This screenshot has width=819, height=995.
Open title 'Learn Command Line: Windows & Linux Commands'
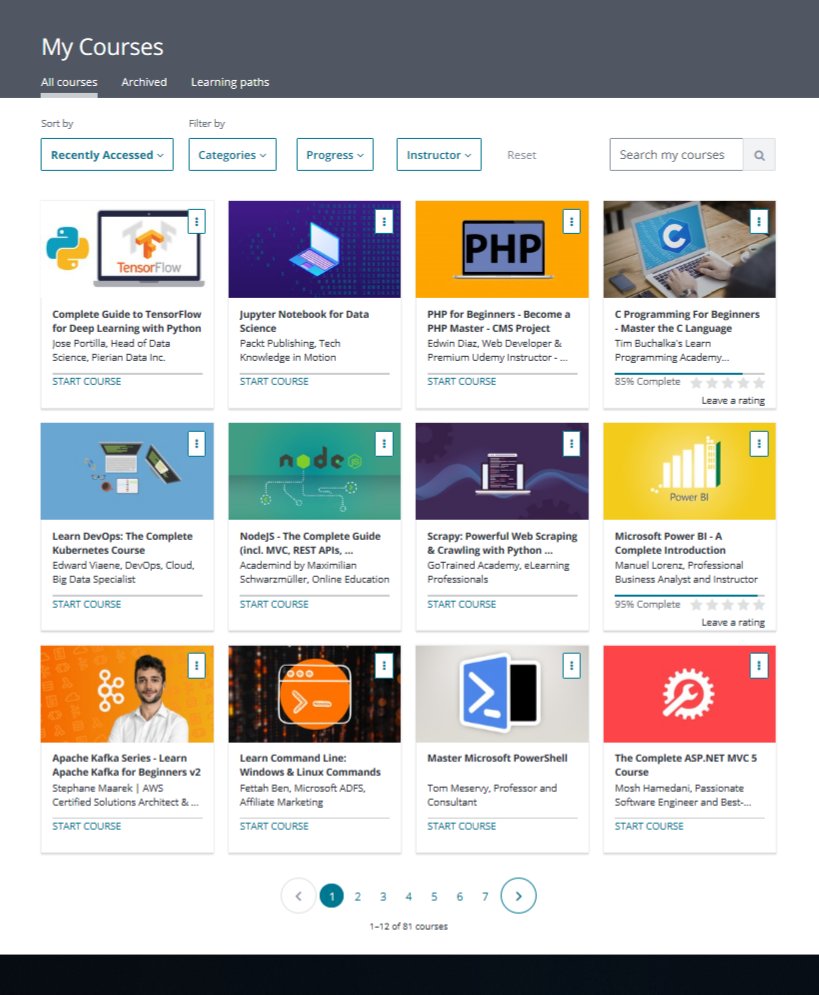(310, 765)
